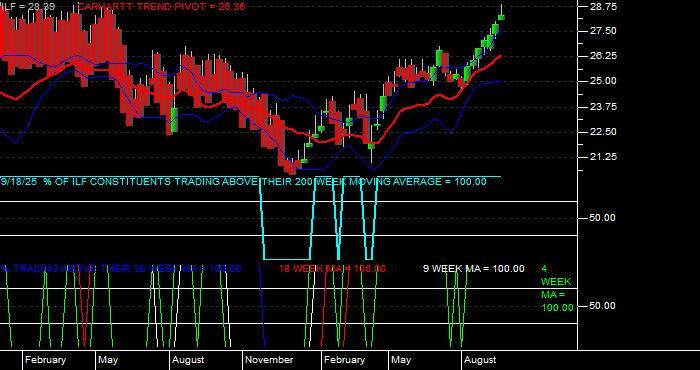Screen dimensions: 700x370
Task: Click the Carhartt Trend Pivot label
Action: point(162,7)
